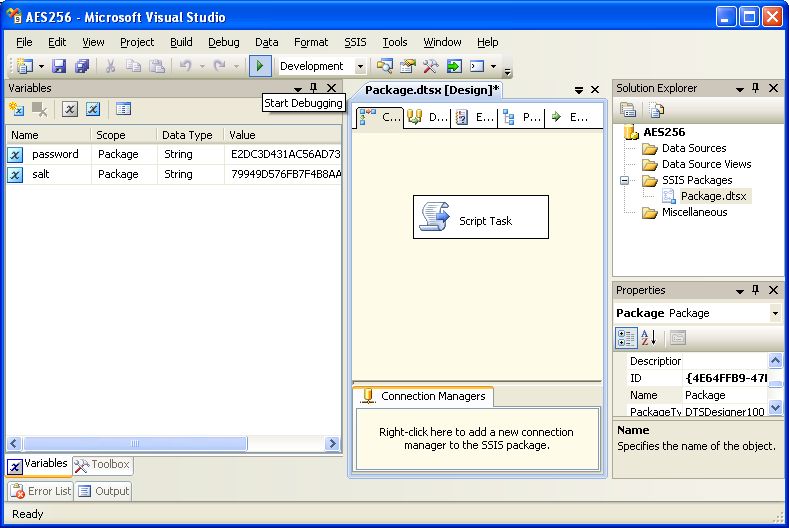This screenshot has height=528, width=789.
Task: Collapse the SSIS Packages tree node
Action: click(624, 180)
